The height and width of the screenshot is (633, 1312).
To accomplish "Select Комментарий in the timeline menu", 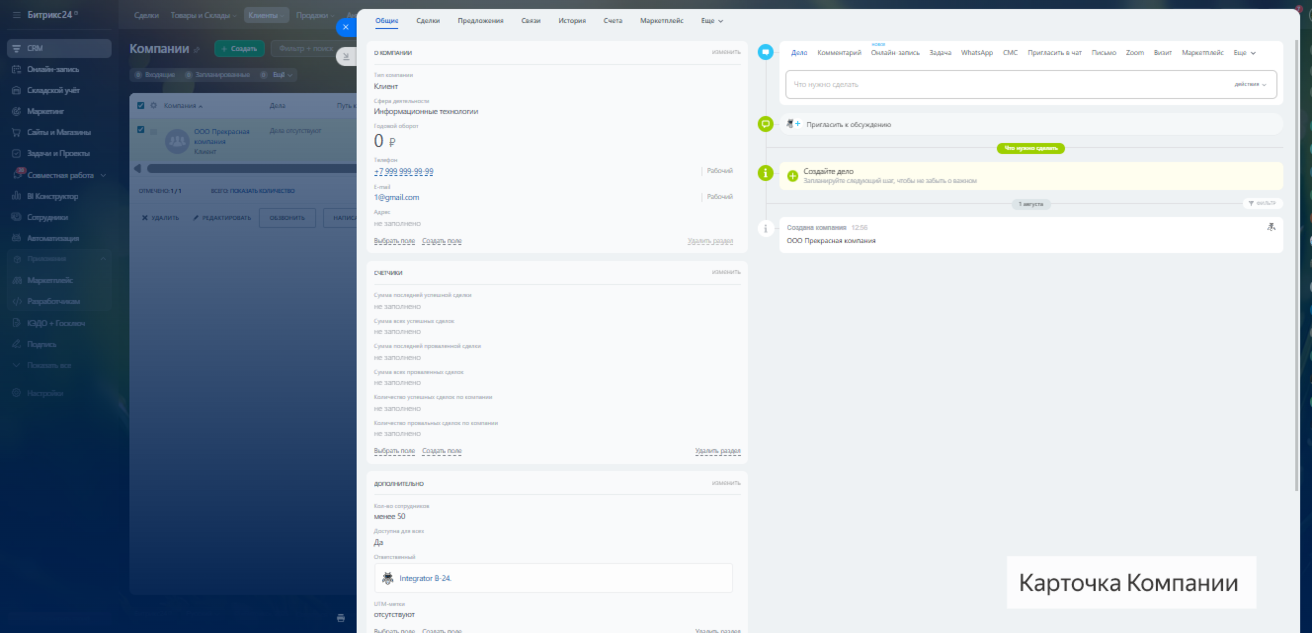I will click(x=839, y=52).
